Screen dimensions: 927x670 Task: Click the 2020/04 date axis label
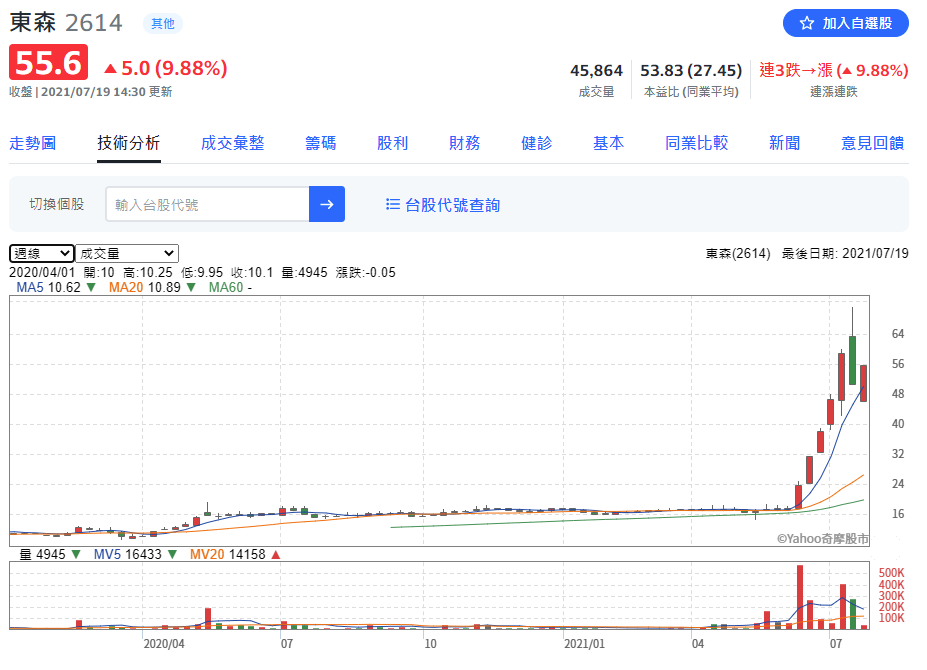(164, 643)
